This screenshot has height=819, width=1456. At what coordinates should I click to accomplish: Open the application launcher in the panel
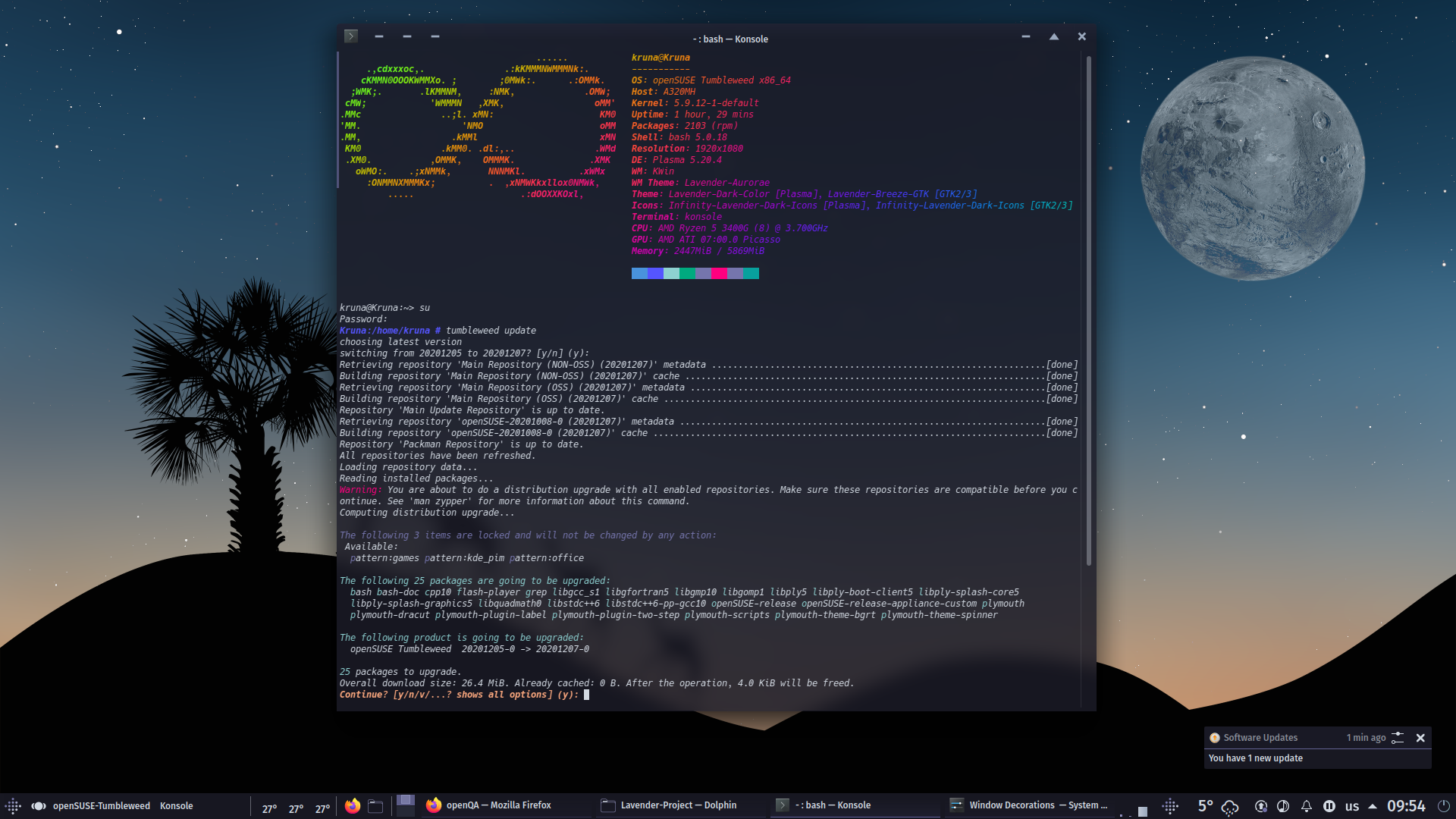point(13,806)
